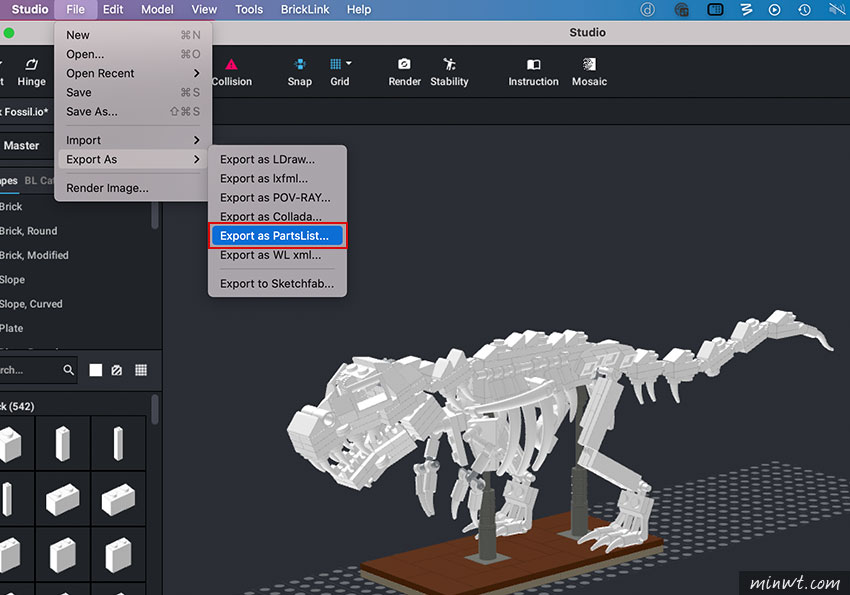Image resolution: width=850 pixels, height=595 pixels.
Task: Select Export to Sketchfab...
Action: click(x=277, y=283)
